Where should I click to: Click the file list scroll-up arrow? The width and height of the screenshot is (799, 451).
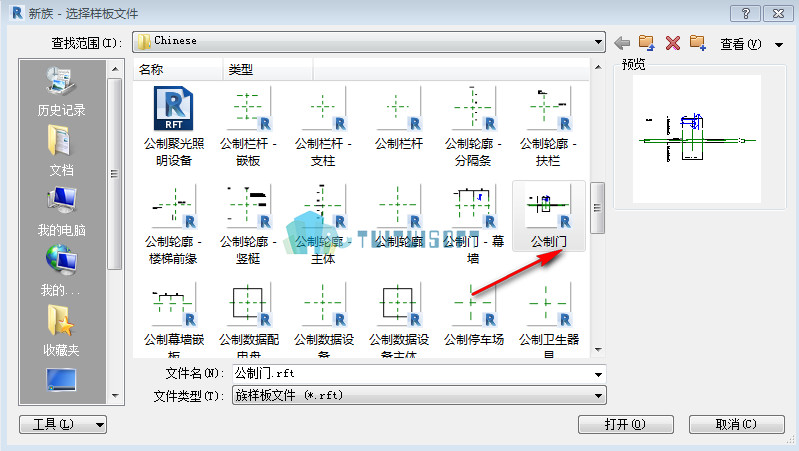[x=598, y=67]
